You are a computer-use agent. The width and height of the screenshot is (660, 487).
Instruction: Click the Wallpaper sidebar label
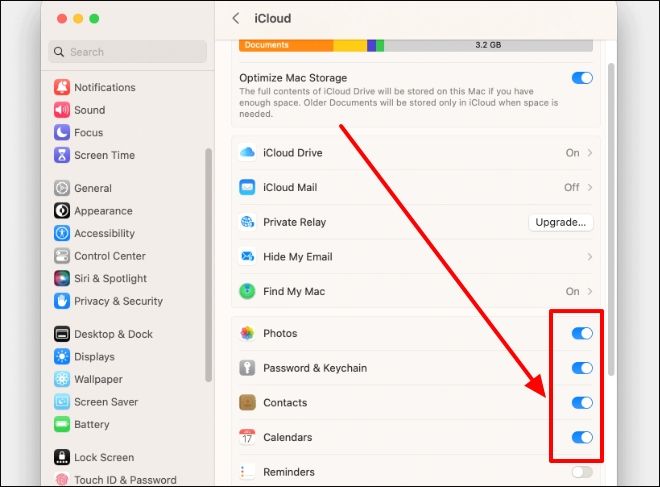(98, 379)
